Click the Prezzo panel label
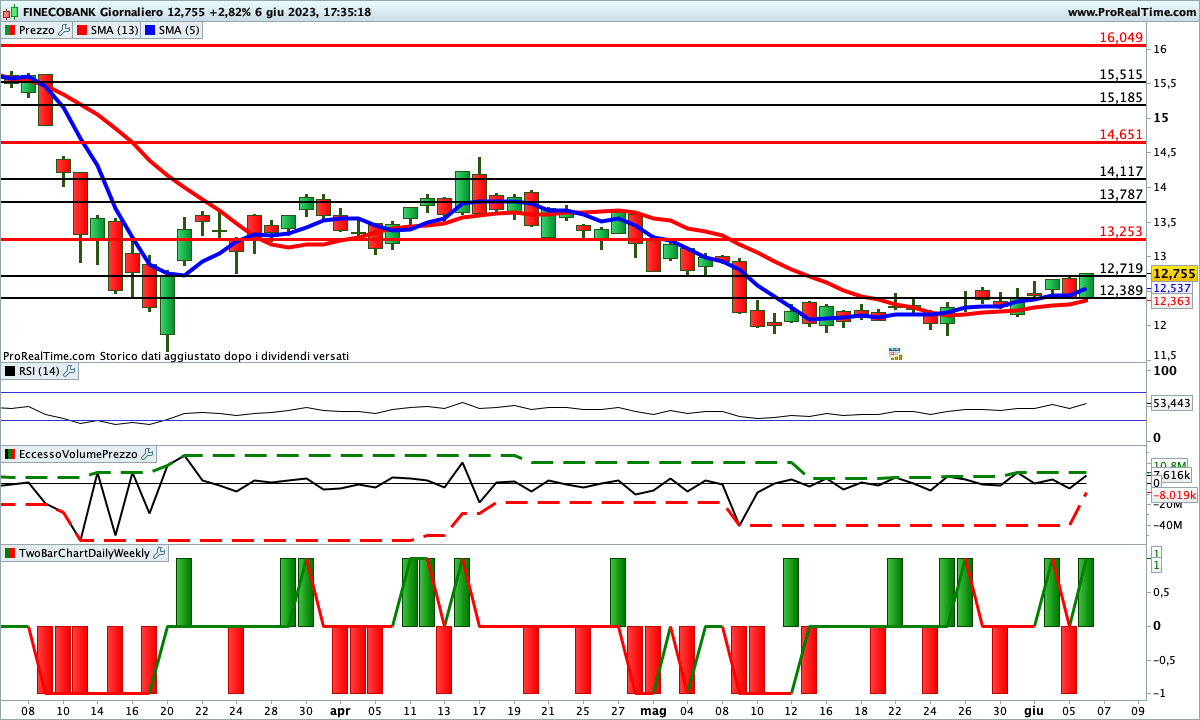 [x=36, y=30]
